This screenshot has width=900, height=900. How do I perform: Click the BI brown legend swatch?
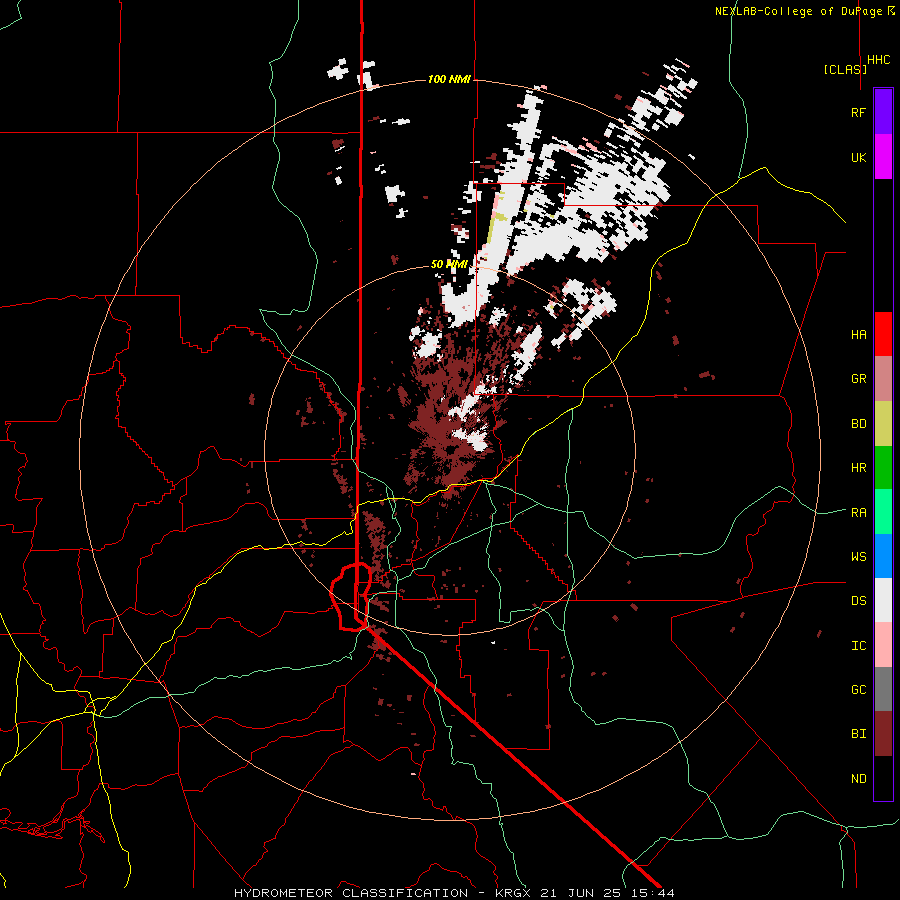[883, 734]
